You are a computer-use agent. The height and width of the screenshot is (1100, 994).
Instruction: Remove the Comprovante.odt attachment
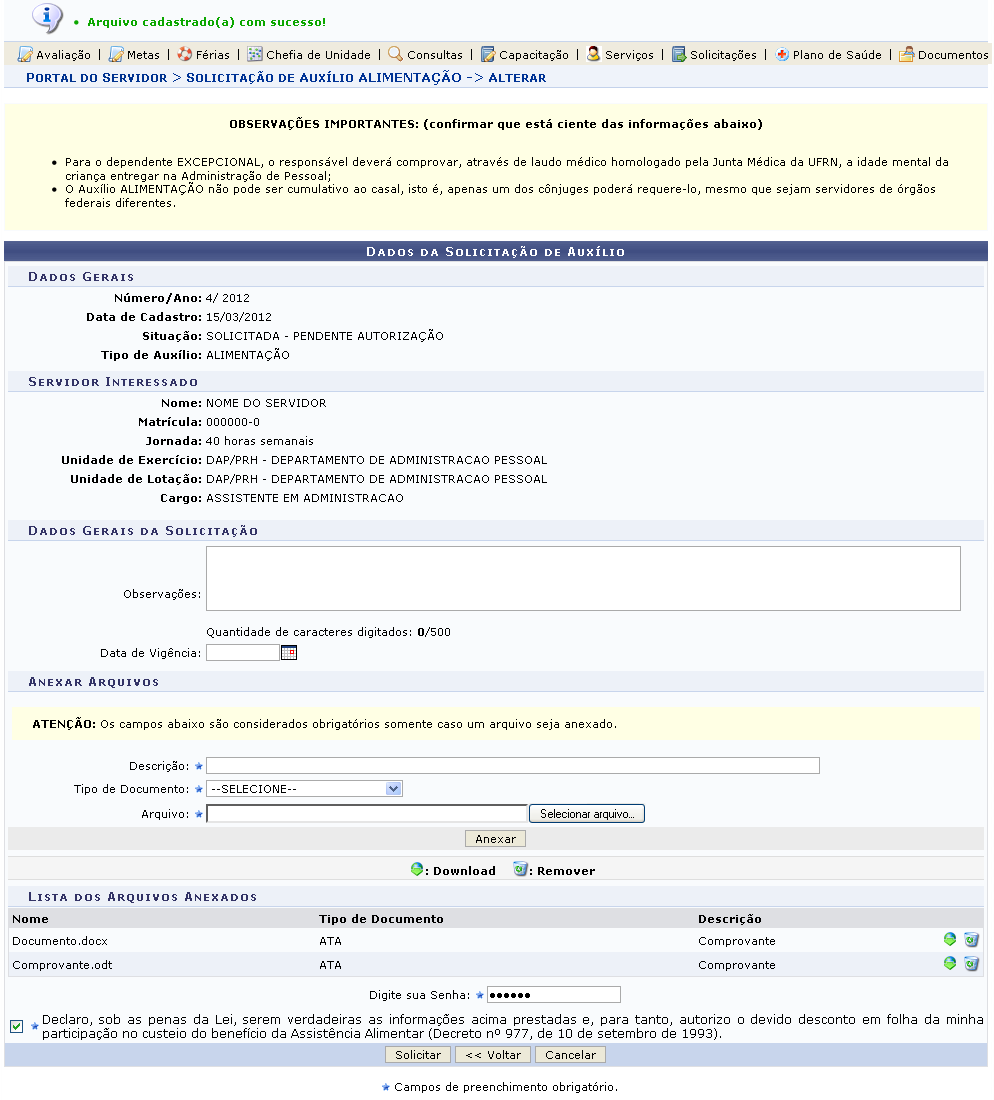(x=972, y=963)
